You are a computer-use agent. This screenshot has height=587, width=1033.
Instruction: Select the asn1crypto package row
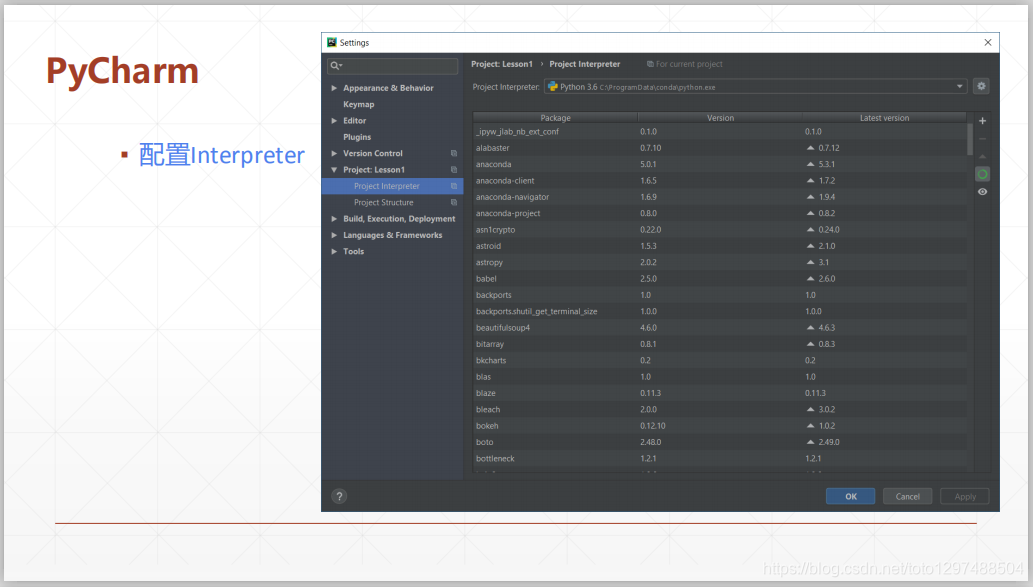pyautogui.click(x=719, y=230)
